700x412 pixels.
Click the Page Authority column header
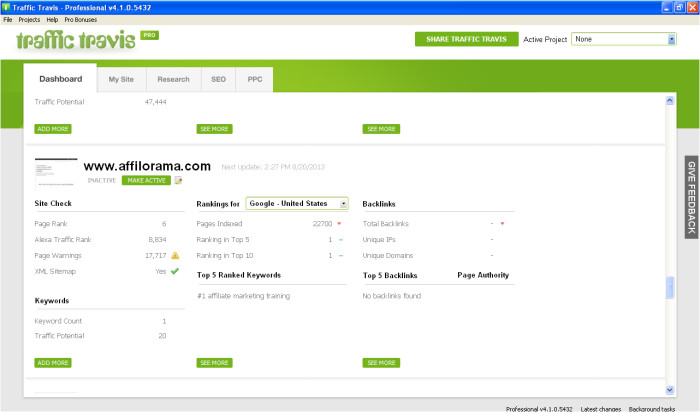(x=483, y=275)
